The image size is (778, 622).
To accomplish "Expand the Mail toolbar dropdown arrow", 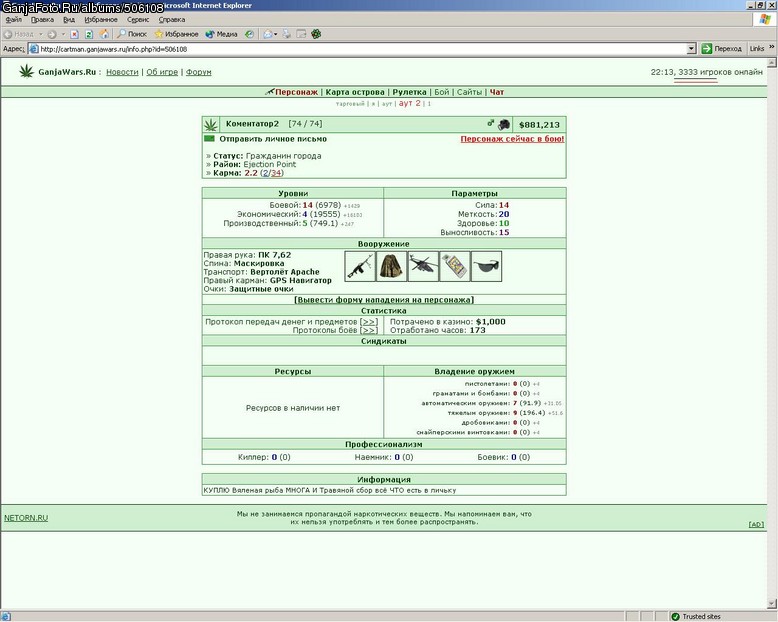I will tap(275, 34).
